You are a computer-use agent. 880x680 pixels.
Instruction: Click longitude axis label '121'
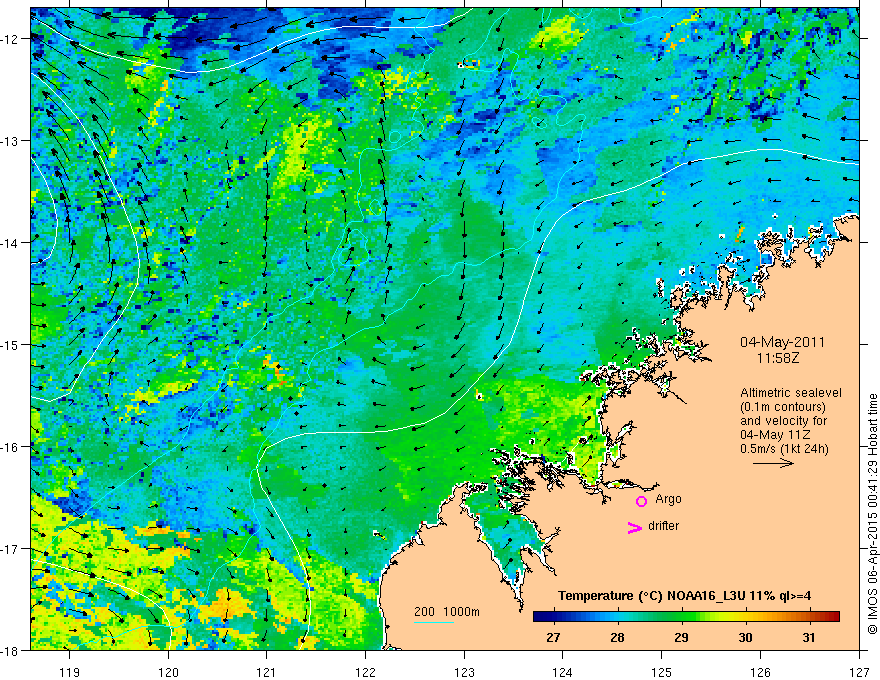tap(267, 672)
